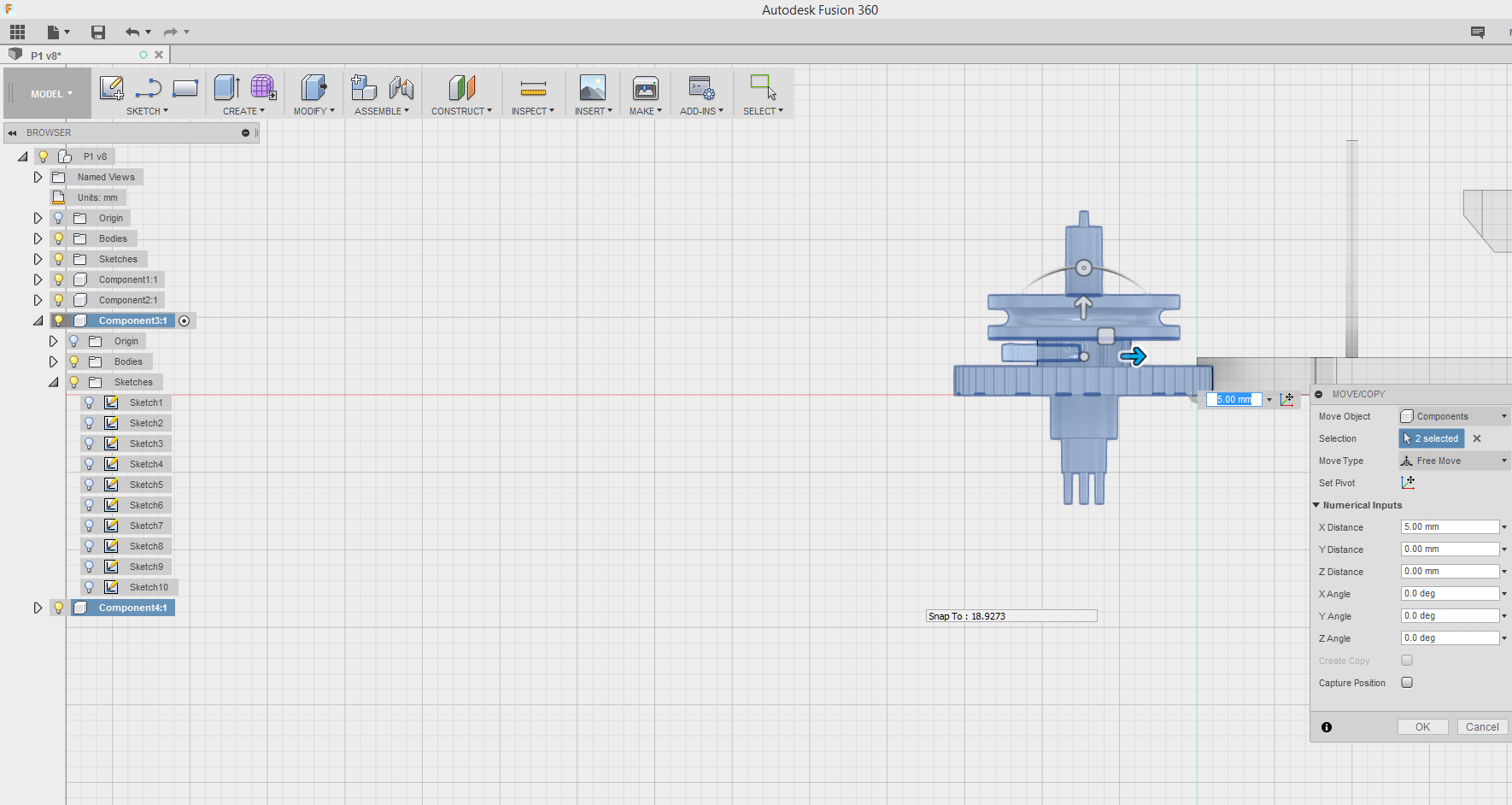Select the Extrude tool
Viewport: 1512px width, 805px height.
click(226, 87)
